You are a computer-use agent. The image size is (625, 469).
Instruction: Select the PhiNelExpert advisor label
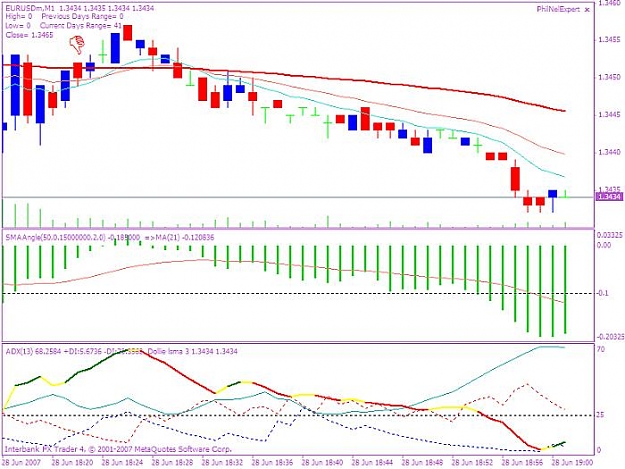coord(558,10)
